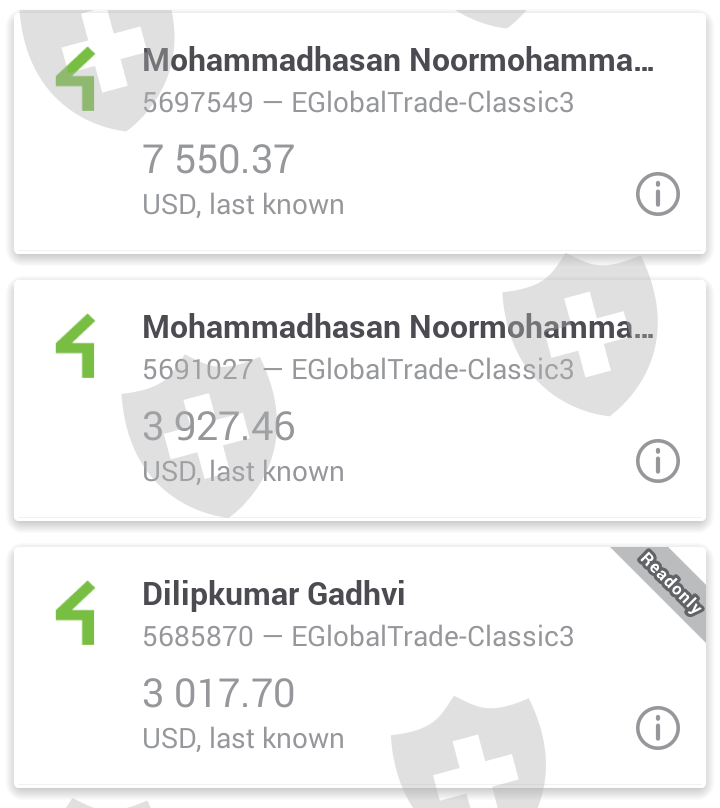Click the partial card edge below Dilipkumar Gadhvi
Screen dimensions: 720x808
tap(360, 803)
